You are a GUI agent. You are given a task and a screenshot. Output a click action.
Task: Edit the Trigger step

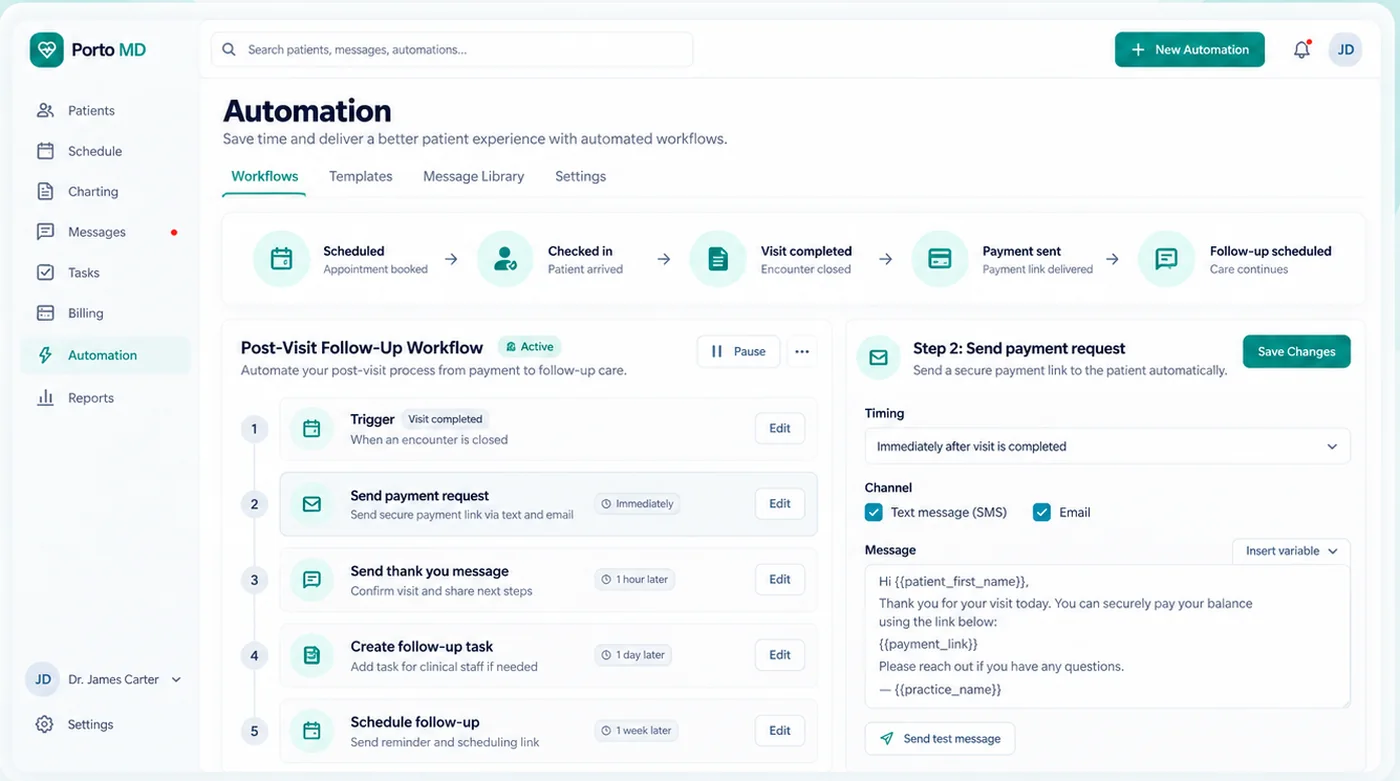(780, 428)
